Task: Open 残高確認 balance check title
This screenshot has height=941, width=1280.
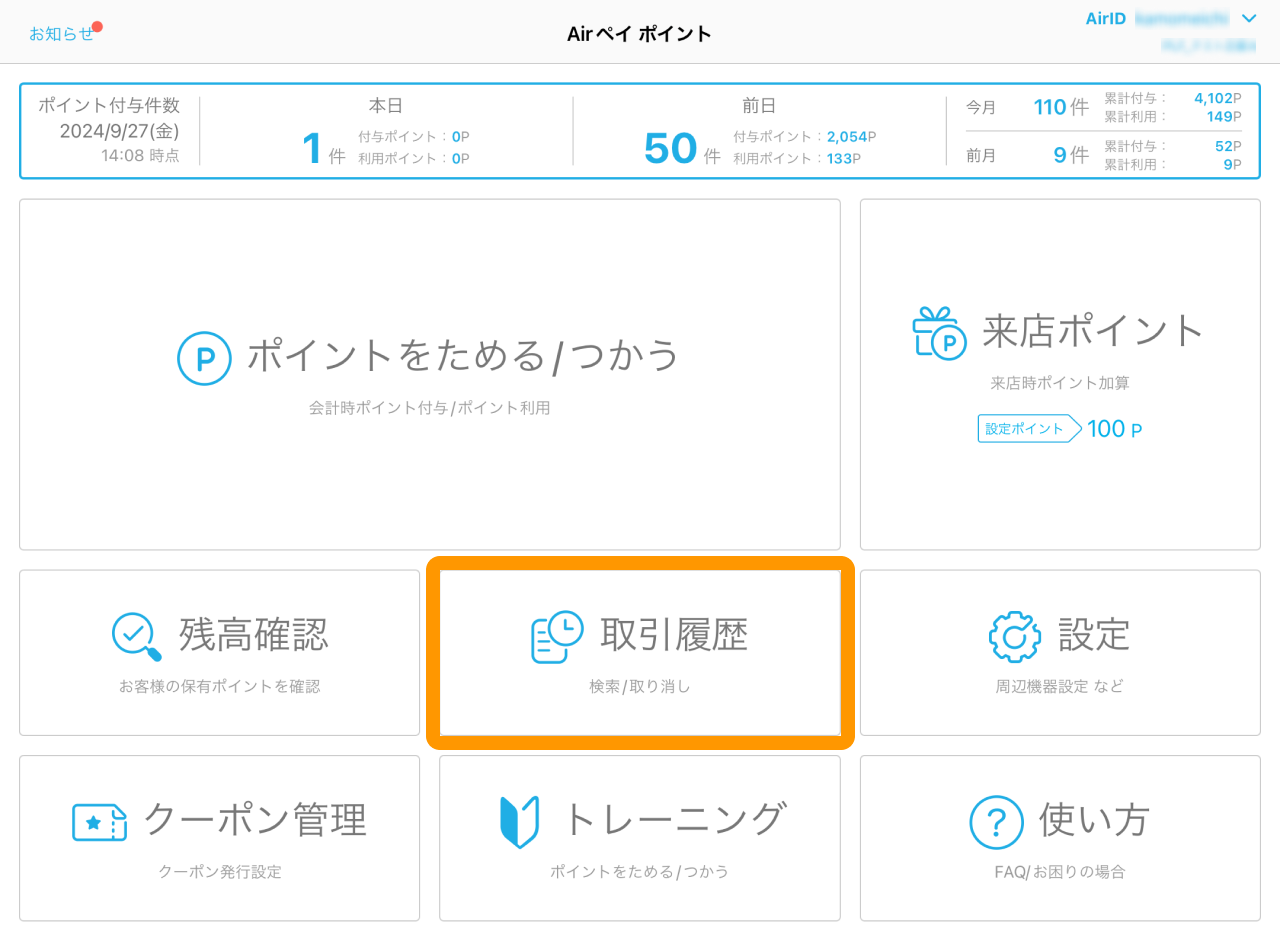Action: point(254,635)
